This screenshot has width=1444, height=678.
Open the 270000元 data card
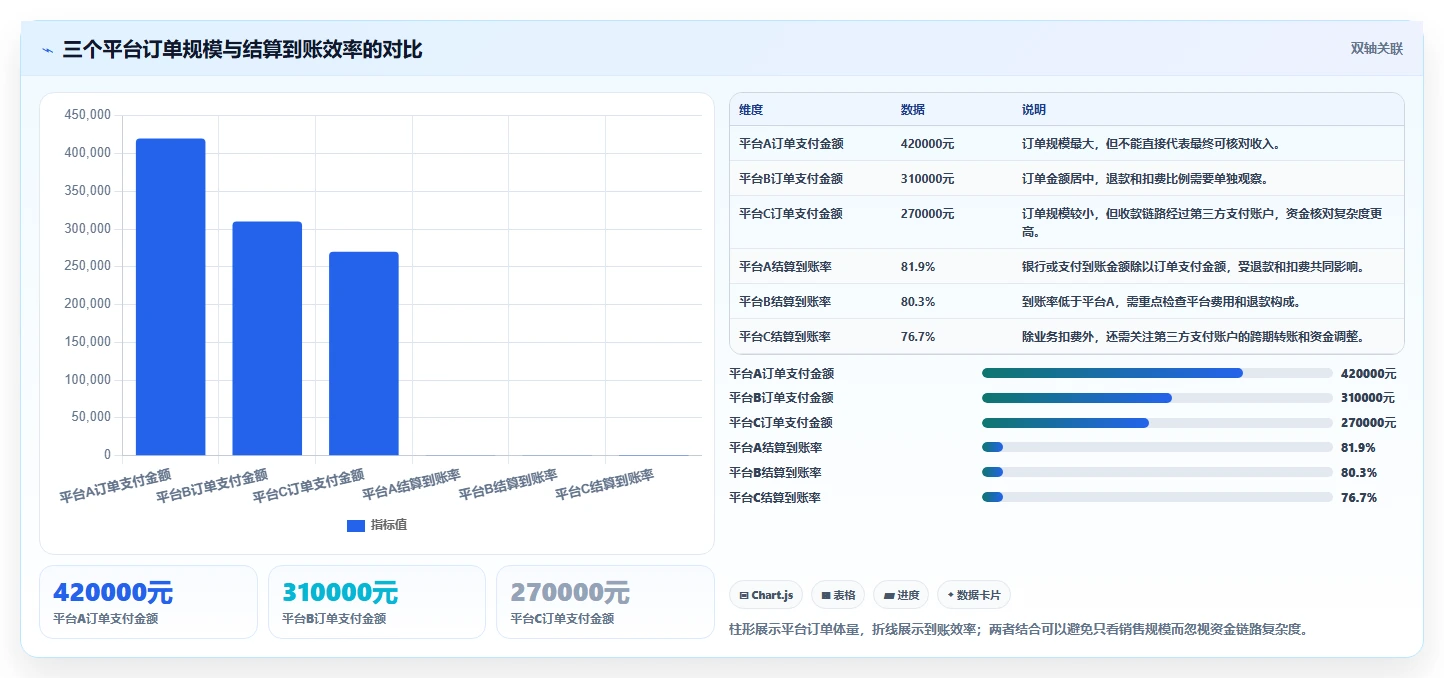(606, 602)
